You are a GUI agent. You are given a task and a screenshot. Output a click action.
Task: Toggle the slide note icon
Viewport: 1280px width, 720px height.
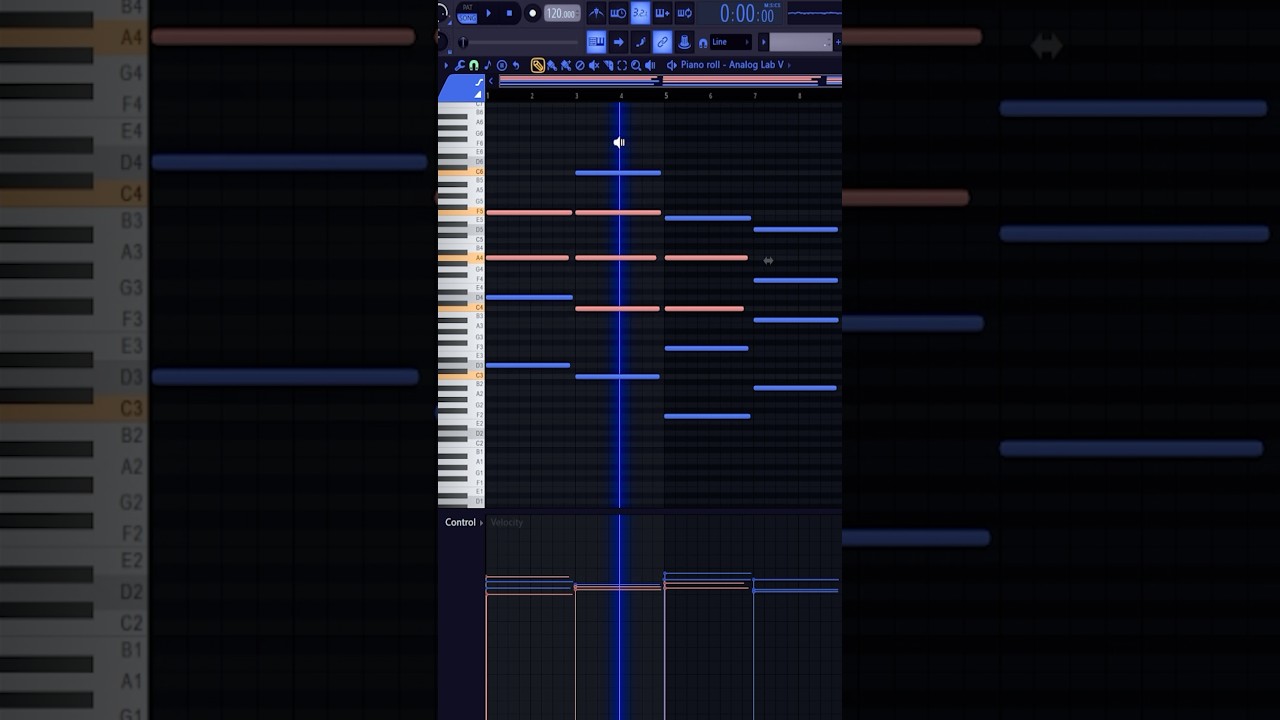tap(479, 82)
